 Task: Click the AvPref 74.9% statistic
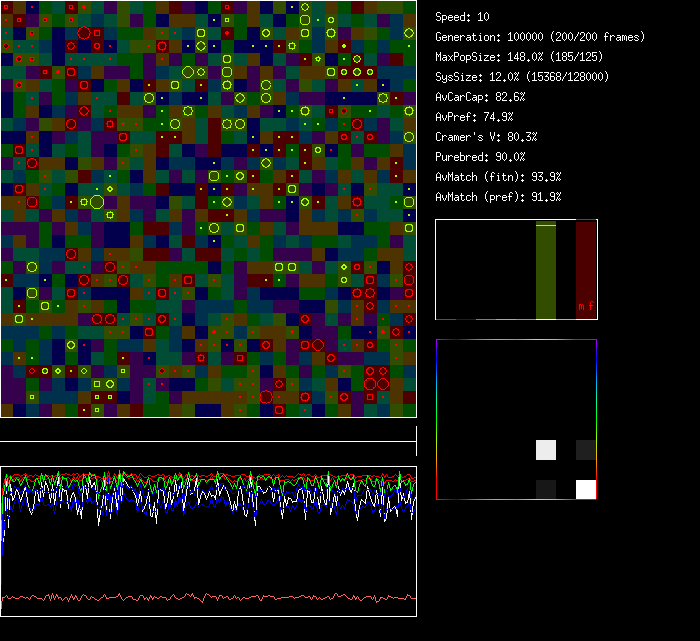click(474, 117)
